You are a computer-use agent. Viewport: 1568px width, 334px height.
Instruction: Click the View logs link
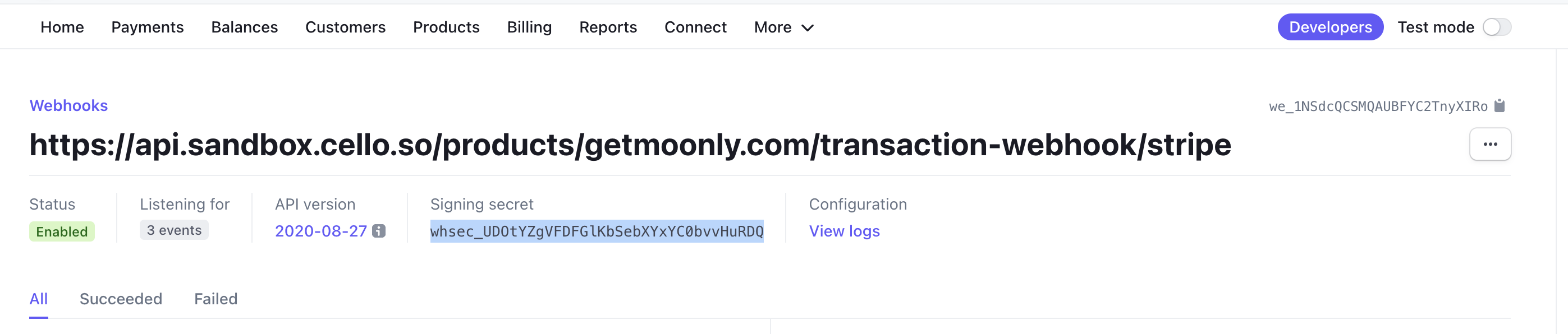(x=844, y=231)
